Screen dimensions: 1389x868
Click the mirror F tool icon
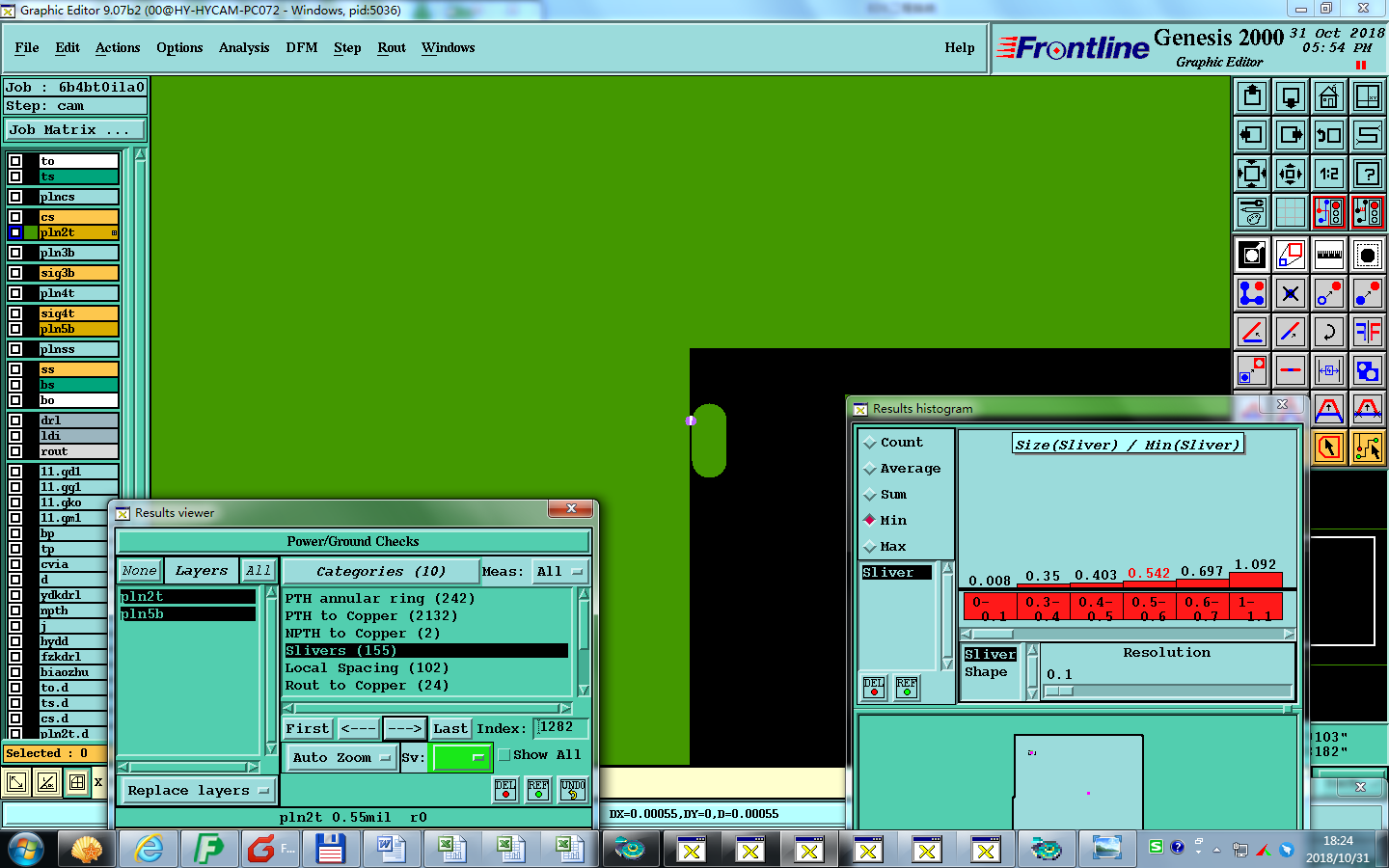pos(1368,332)
